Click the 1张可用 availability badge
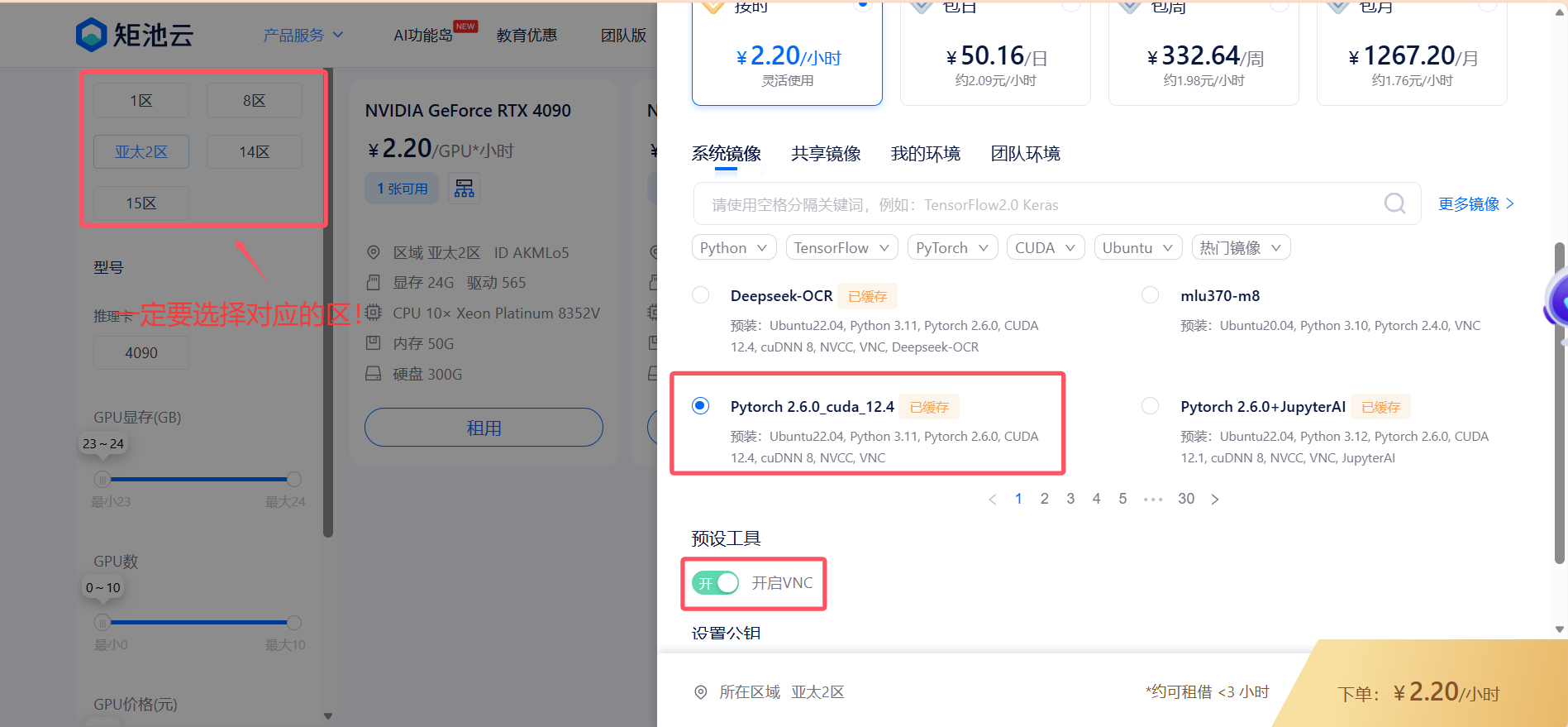This screenshot has height=727, width=1568. (x=403, y=189)
